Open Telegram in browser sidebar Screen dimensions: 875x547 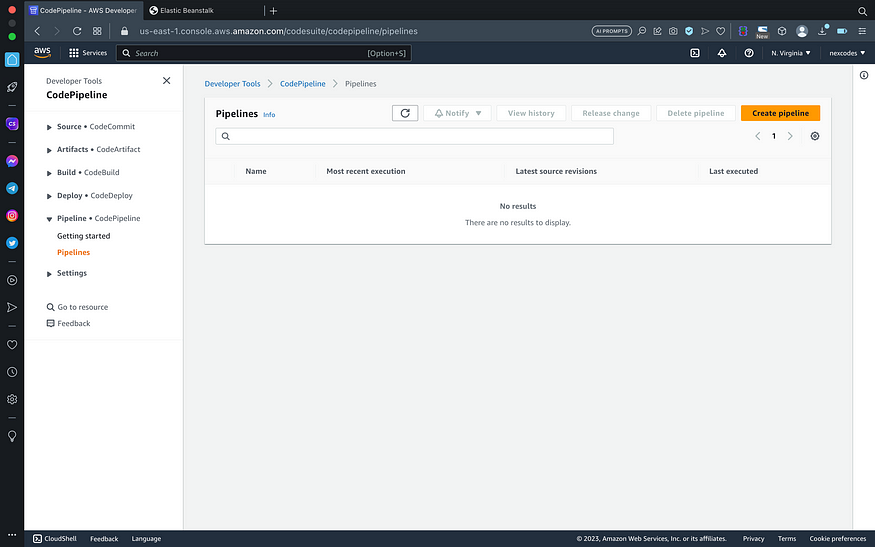[x=12, y=189]
